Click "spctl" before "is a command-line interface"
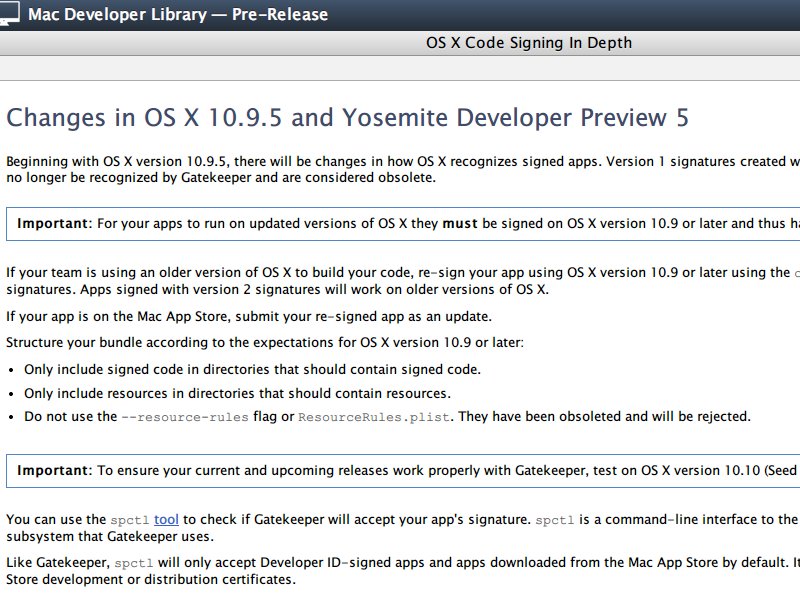The image size is (800, 600). coord(555,520)
